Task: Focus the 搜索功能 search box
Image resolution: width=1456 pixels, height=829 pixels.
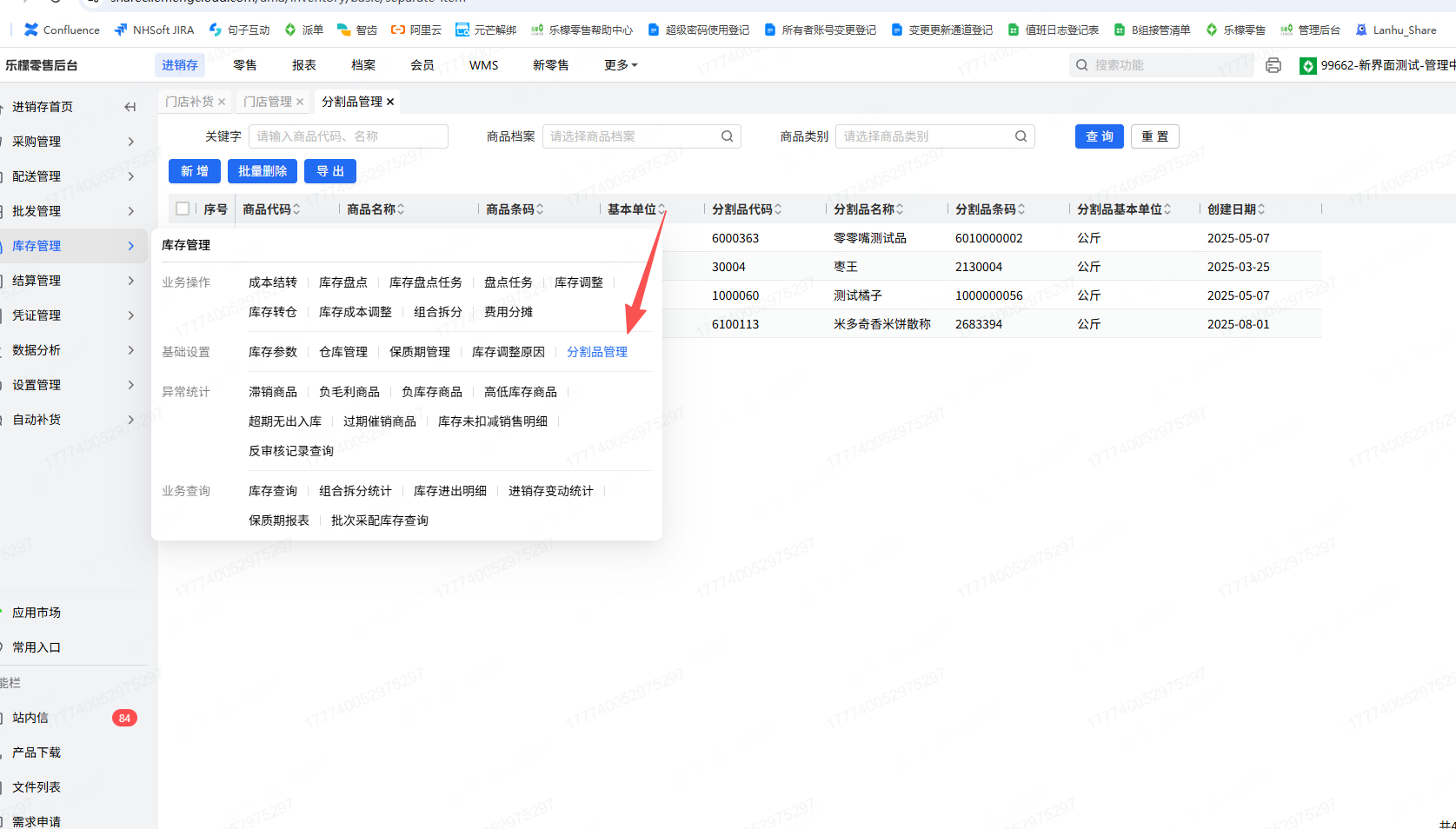Action: [1161, 65]
